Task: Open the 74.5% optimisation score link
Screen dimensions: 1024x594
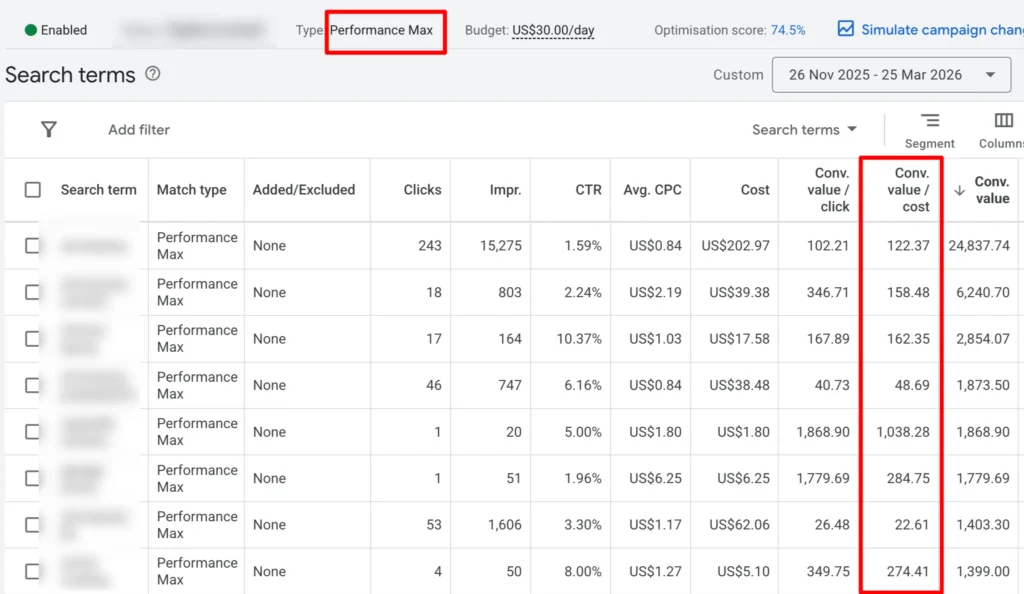Action: [788, 30]
